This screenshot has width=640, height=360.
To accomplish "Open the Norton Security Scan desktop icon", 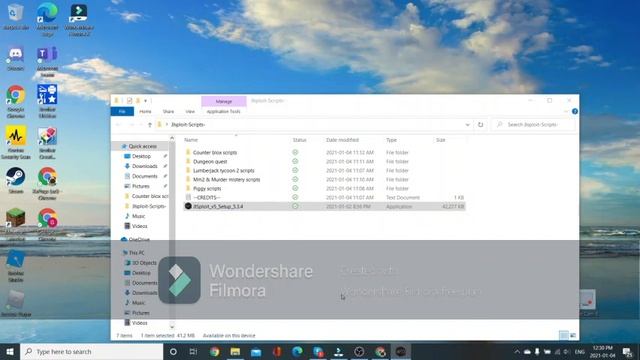I will (x=16, y=142).
